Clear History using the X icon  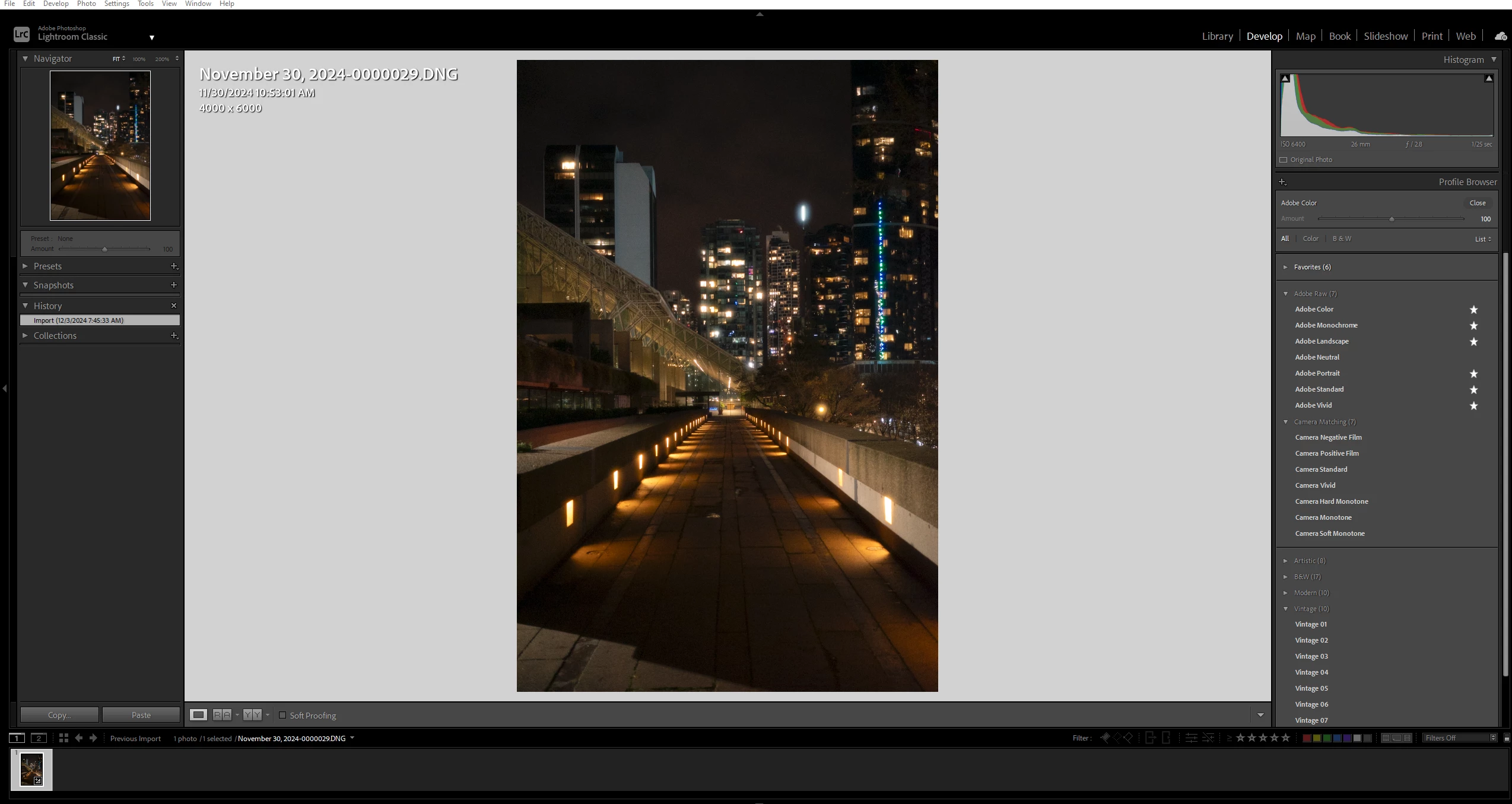point(174,306)
